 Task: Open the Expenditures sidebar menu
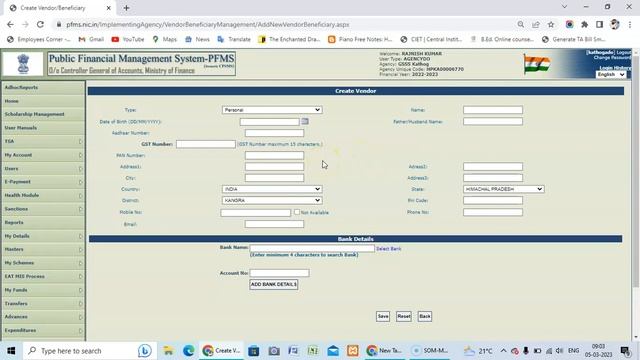click(43, 330)
